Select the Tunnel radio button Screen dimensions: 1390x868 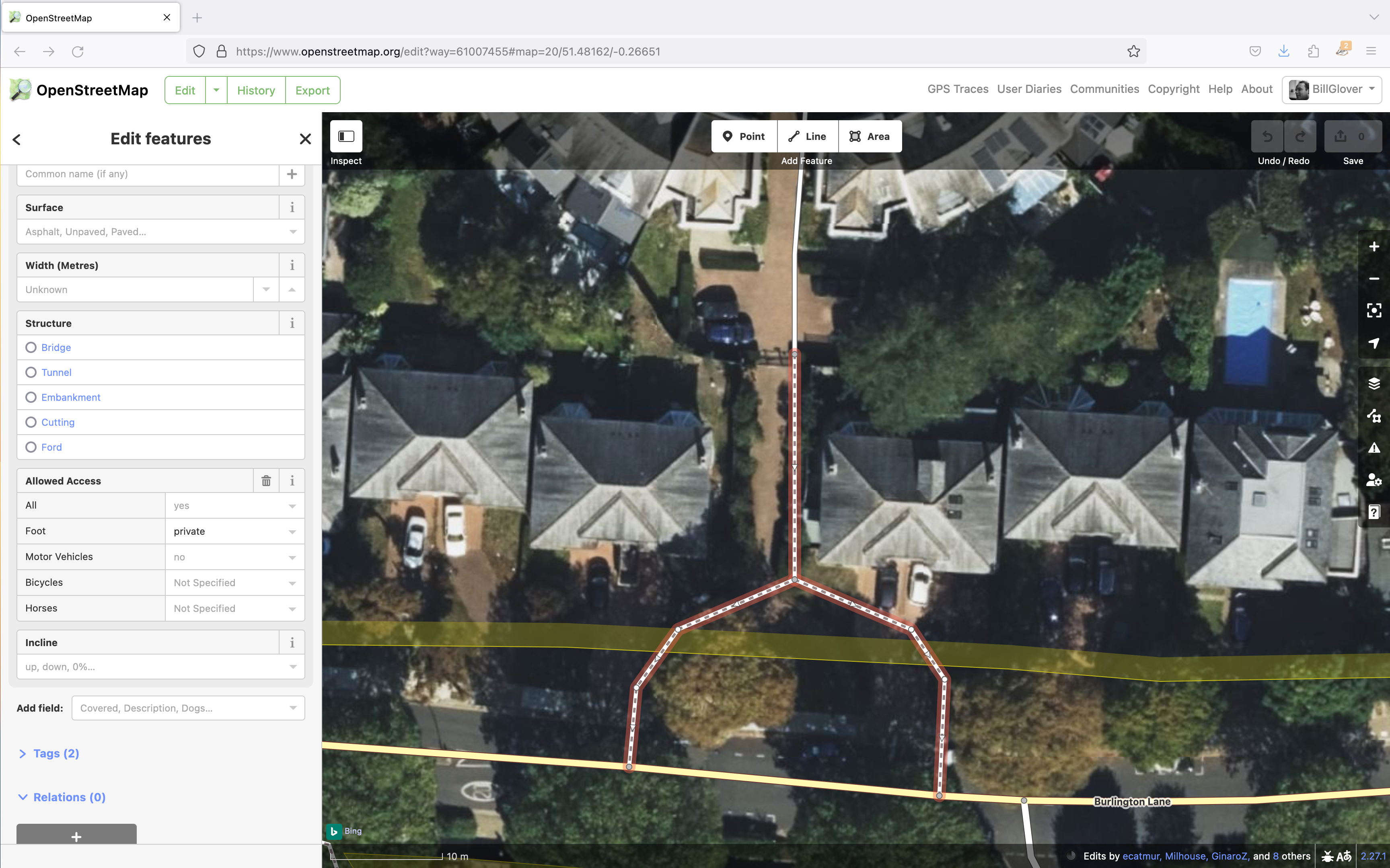click(31, 372)
